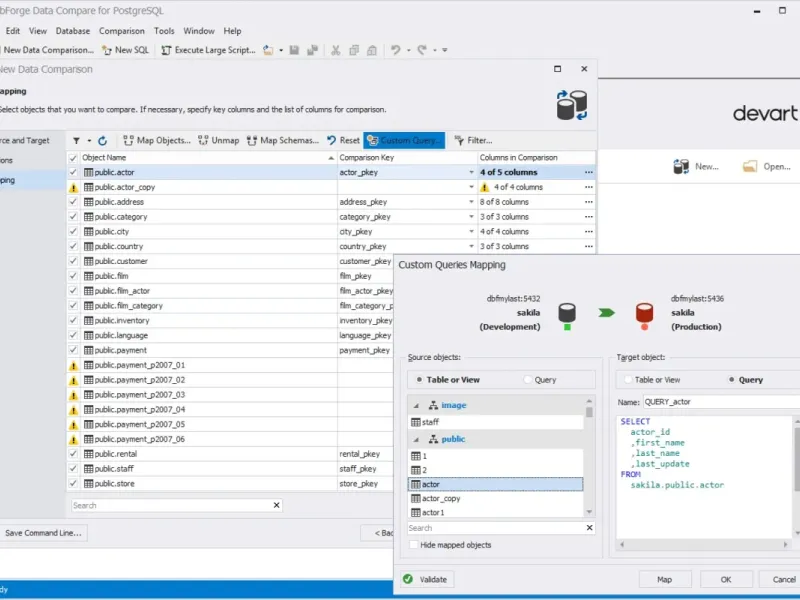Uncheck the public.address row checkbox
Screen dimensions: 800x600
[x=73, y=202]
